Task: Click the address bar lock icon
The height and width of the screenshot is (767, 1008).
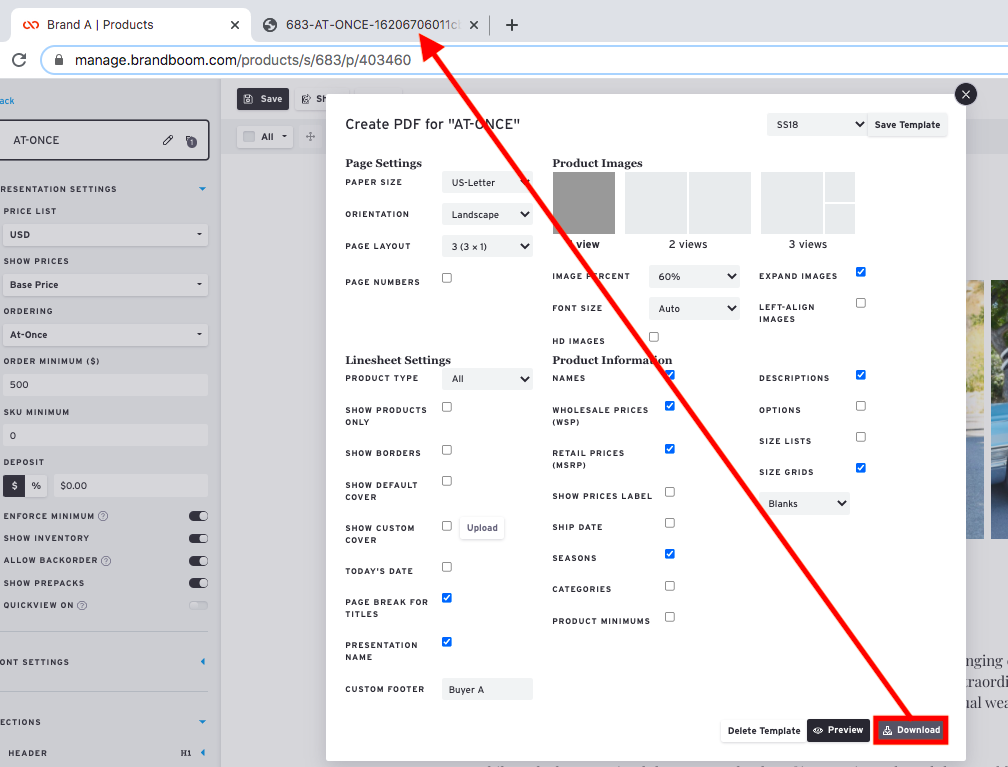Action: click(59, 60)
